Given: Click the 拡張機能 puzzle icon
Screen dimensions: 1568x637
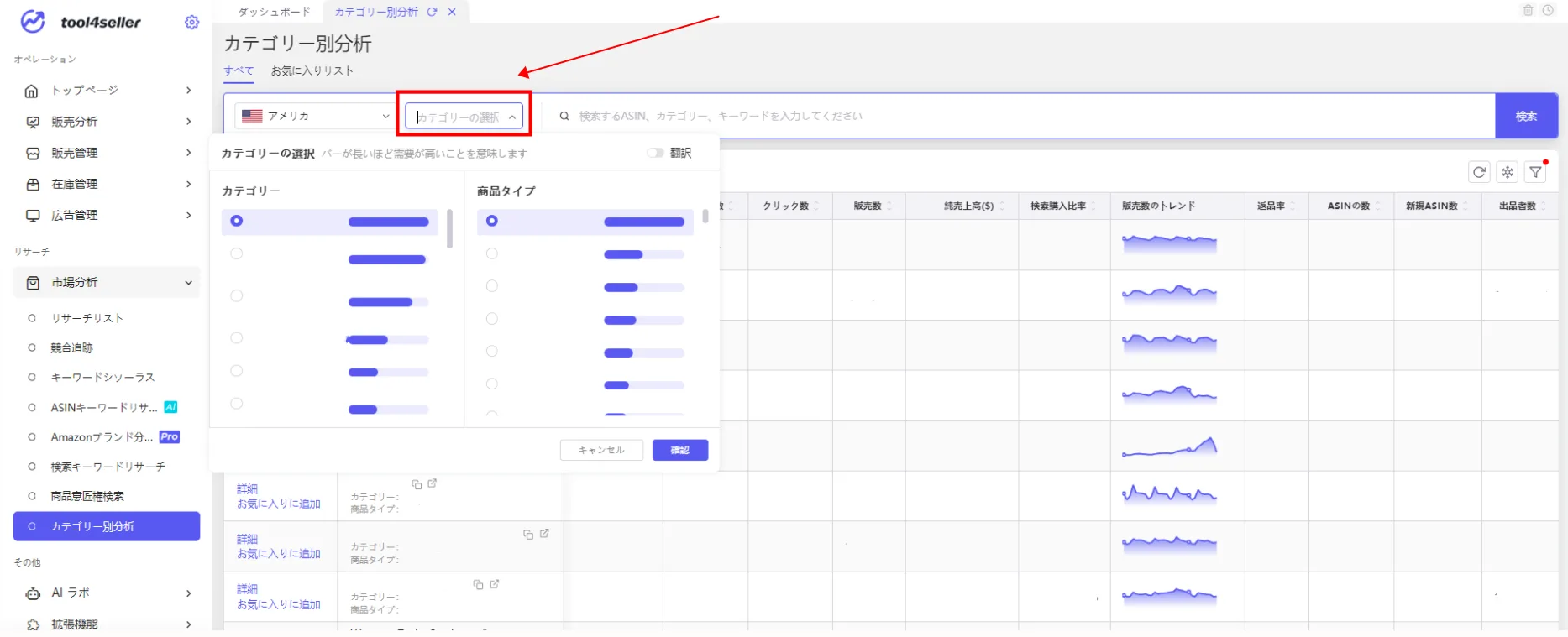Looking at the screenshot, I should click(33, 624).
